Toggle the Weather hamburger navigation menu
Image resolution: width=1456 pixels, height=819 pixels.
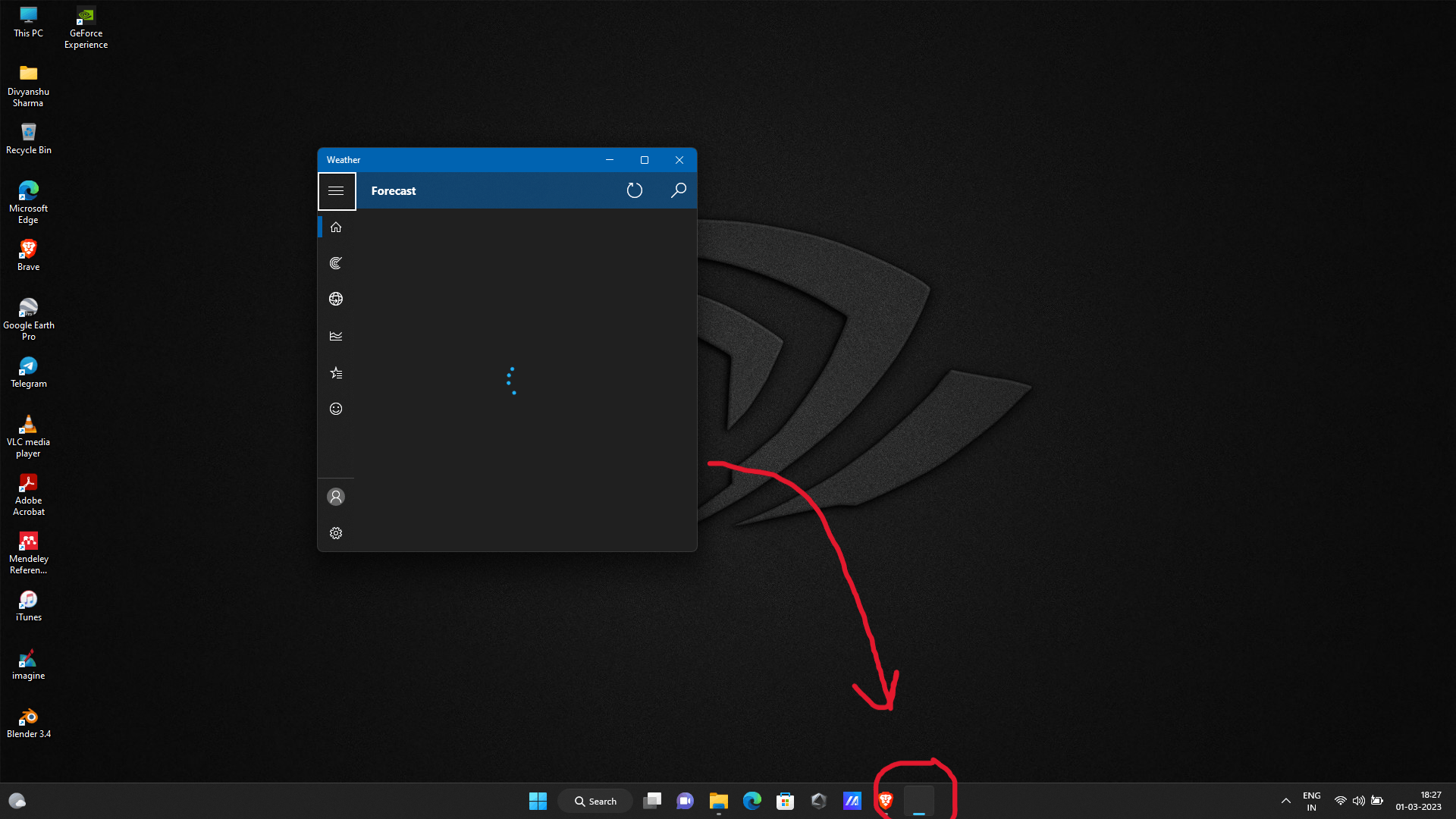pos(336,191)
